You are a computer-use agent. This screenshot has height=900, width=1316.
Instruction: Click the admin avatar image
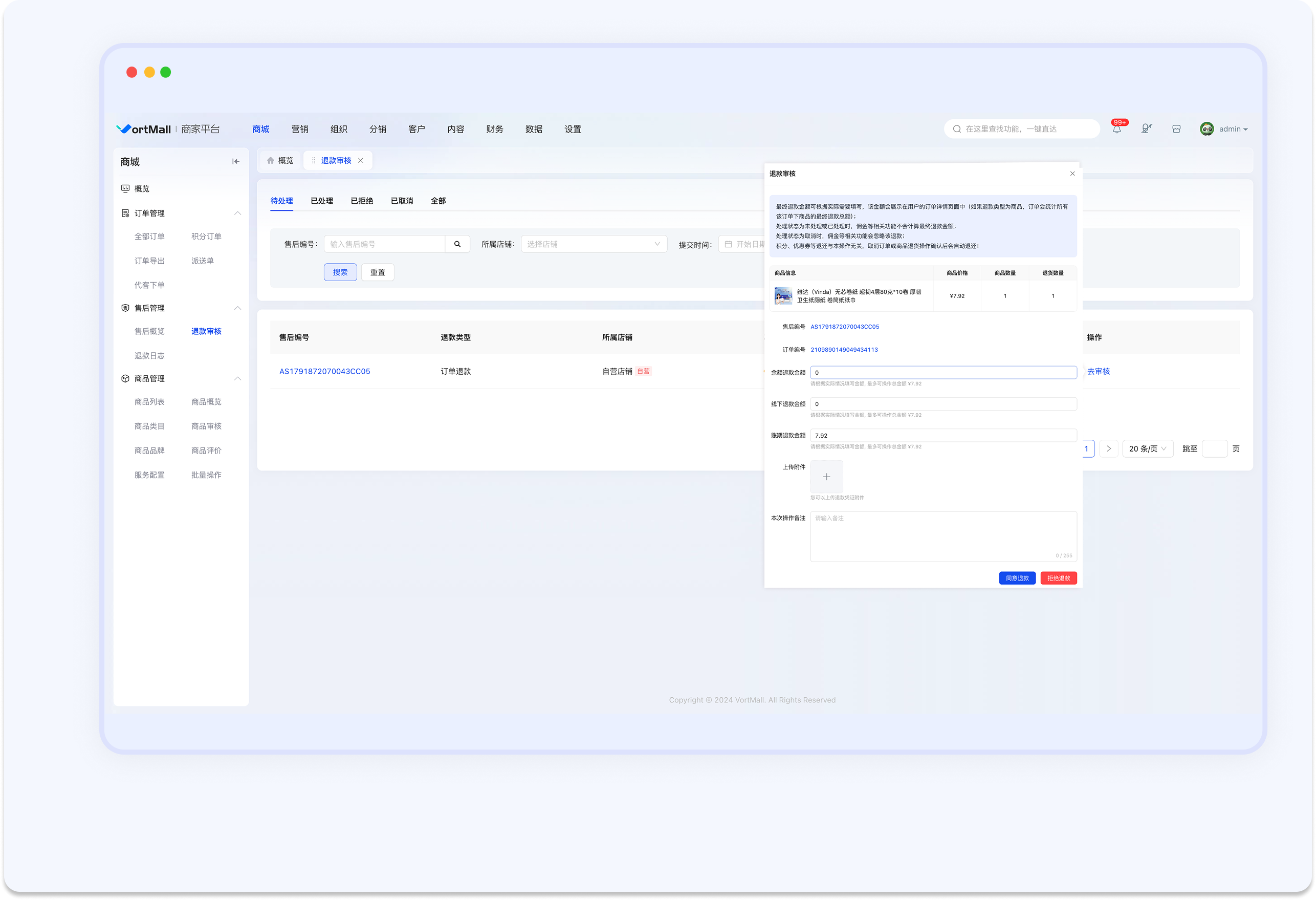(x=1206, y=128)
